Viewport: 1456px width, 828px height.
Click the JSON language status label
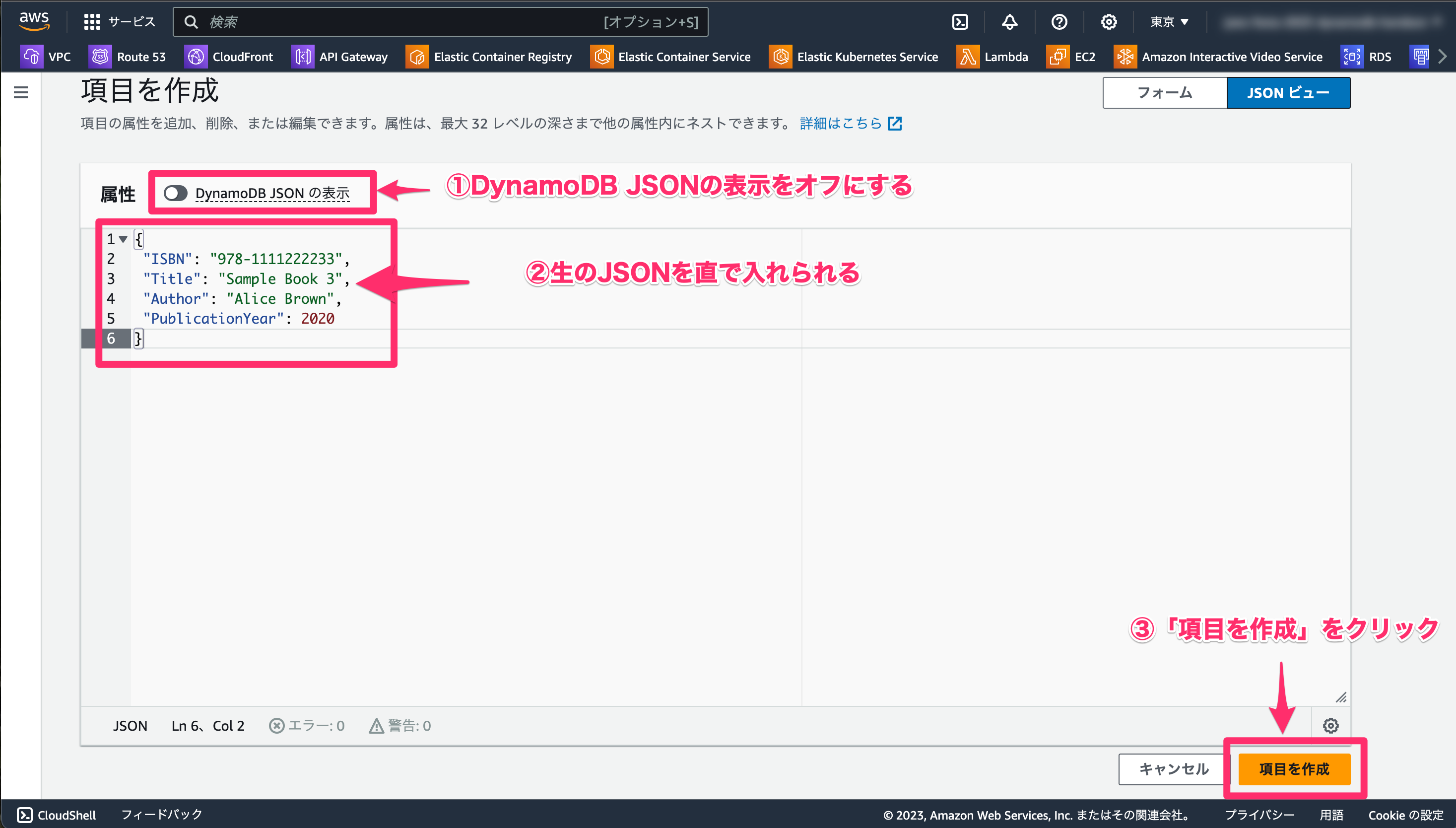[x=130, y=726]
